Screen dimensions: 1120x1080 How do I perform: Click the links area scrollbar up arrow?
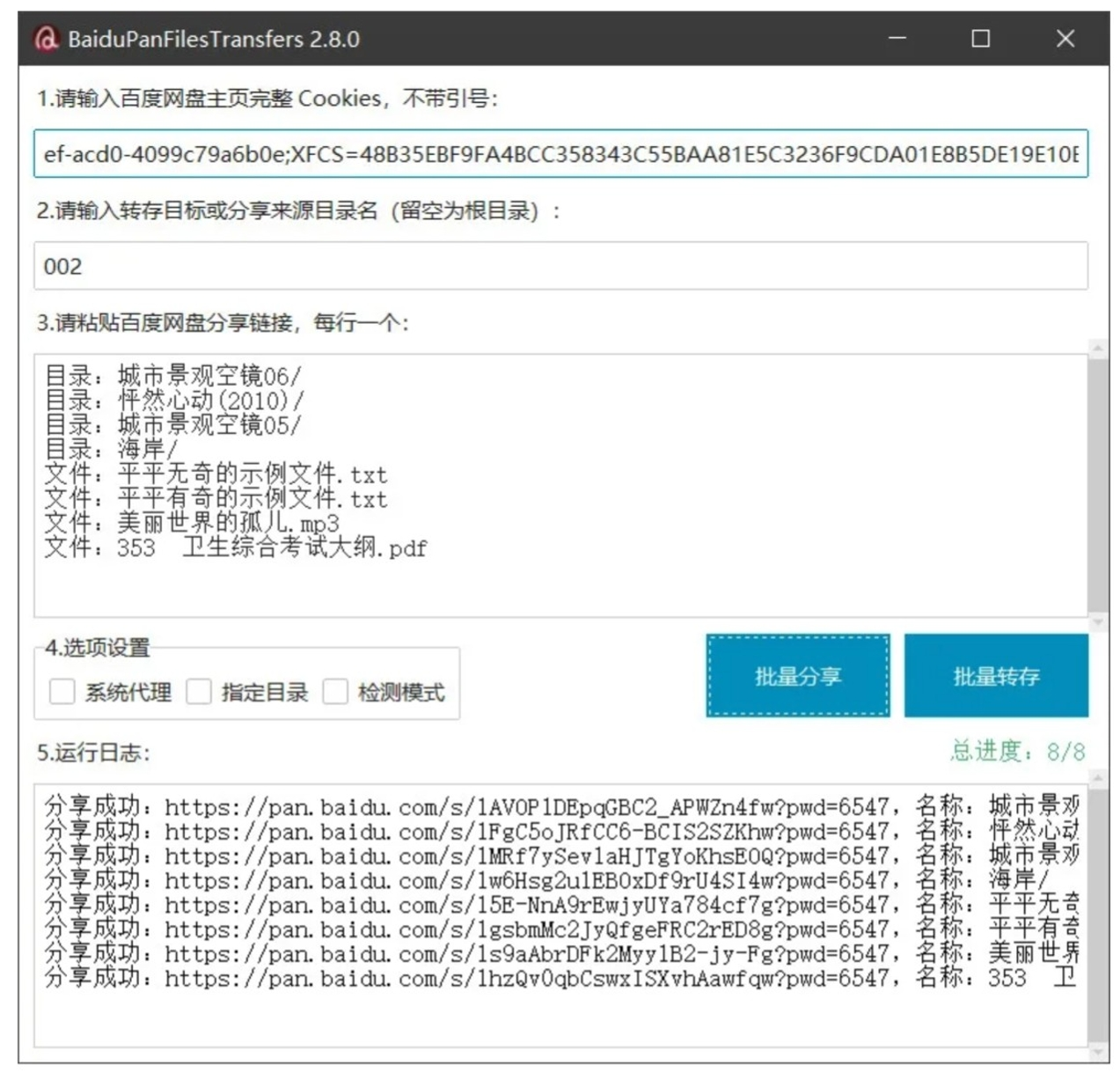(x=1098, y=349)
